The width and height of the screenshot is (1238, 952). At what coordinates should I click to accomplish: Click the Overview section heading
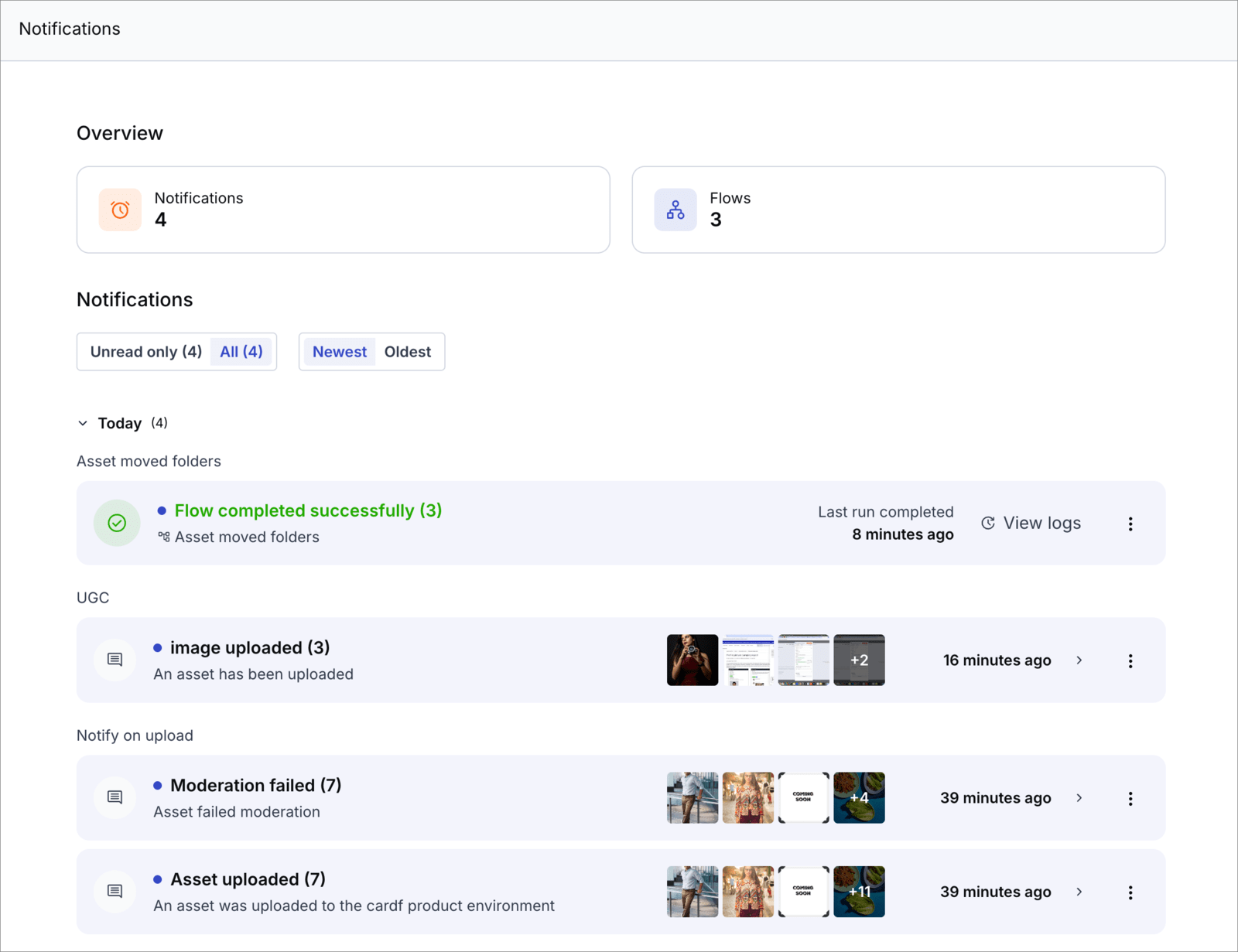[x=120, y=133]
